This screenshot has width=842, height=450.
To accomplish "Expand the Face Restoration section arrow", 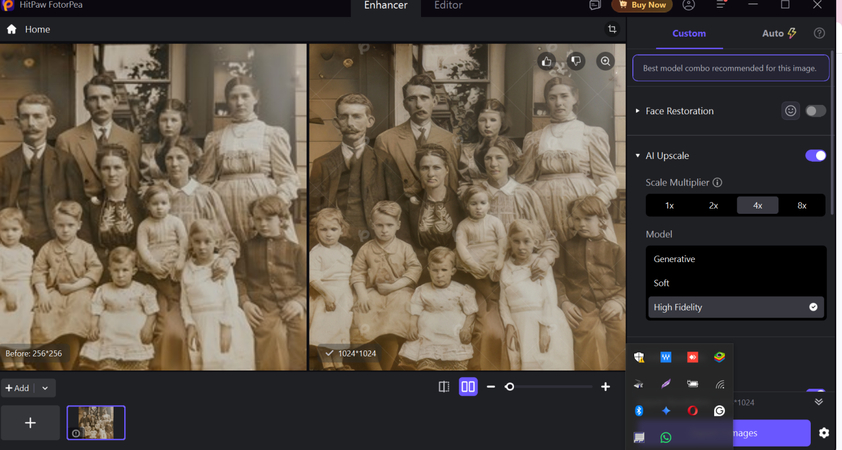I will point(637,111).
